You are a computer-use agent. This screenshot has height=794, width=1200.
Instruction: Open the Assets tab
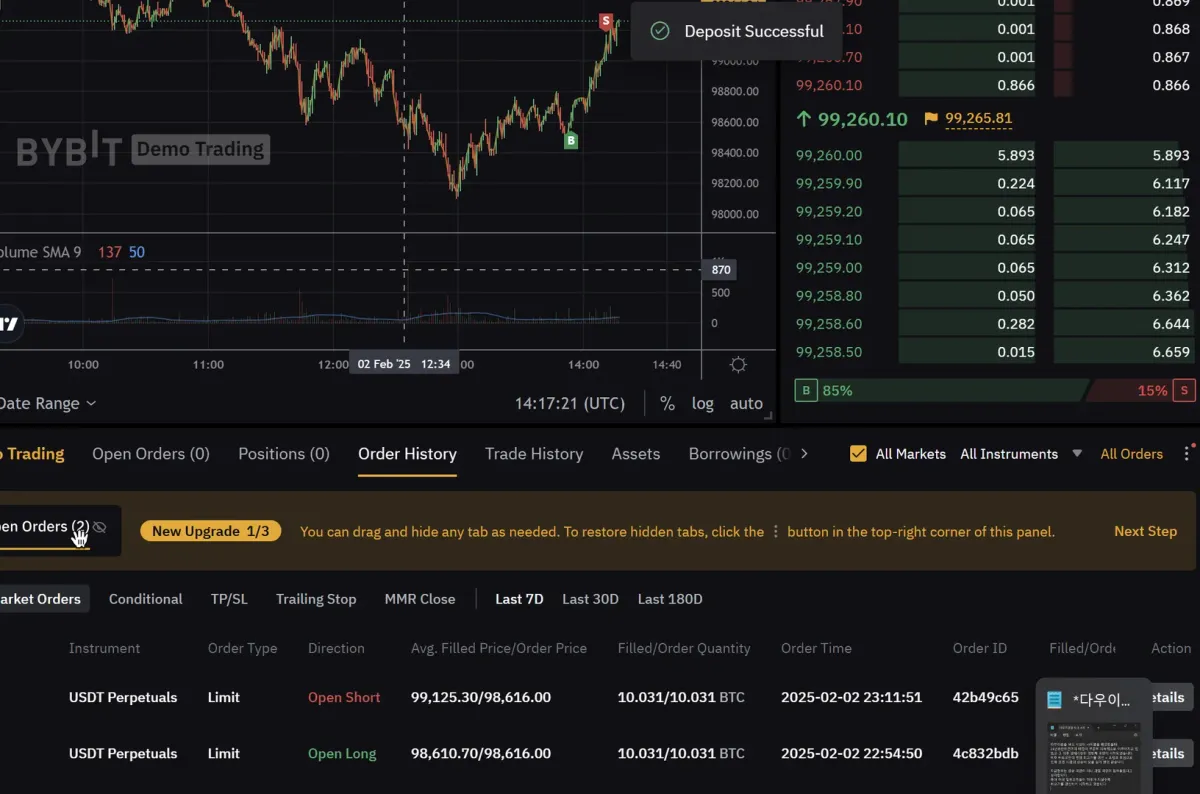(x=636, y=454)
